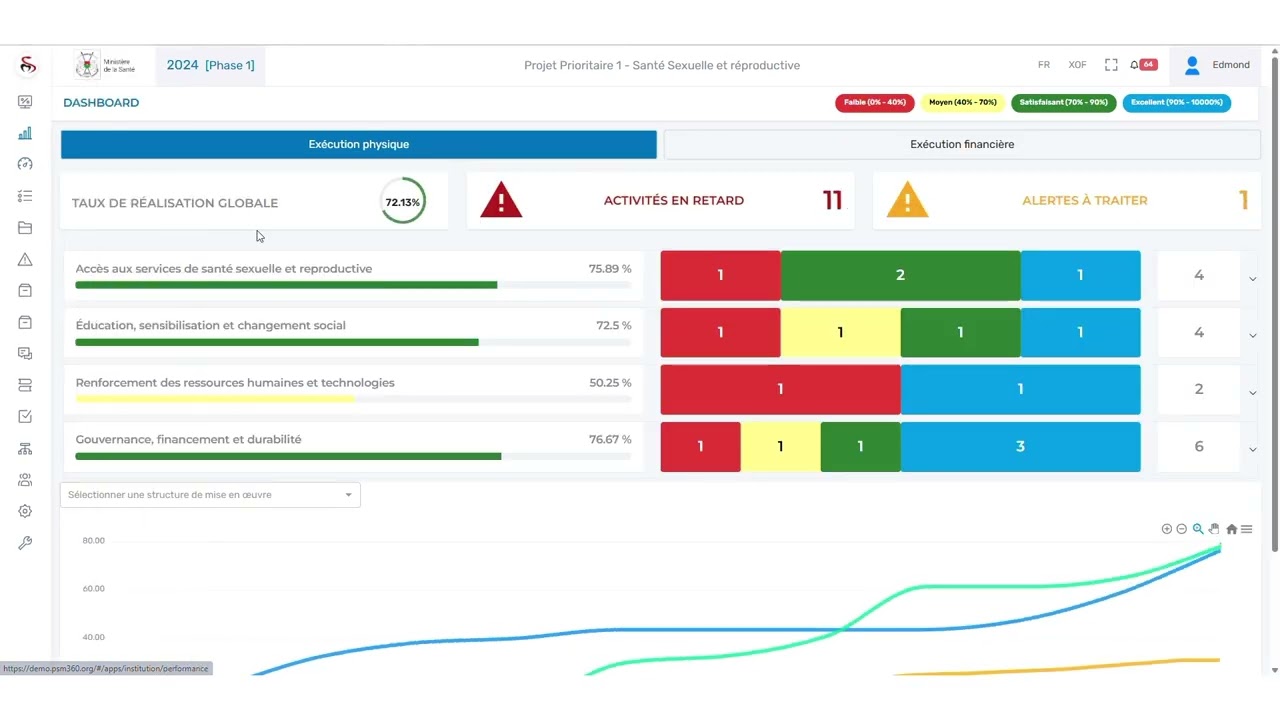Click the yellow Alertes à traiter warning icon
The width and height of the screenshot is (1280, 720).
point(907,200)
